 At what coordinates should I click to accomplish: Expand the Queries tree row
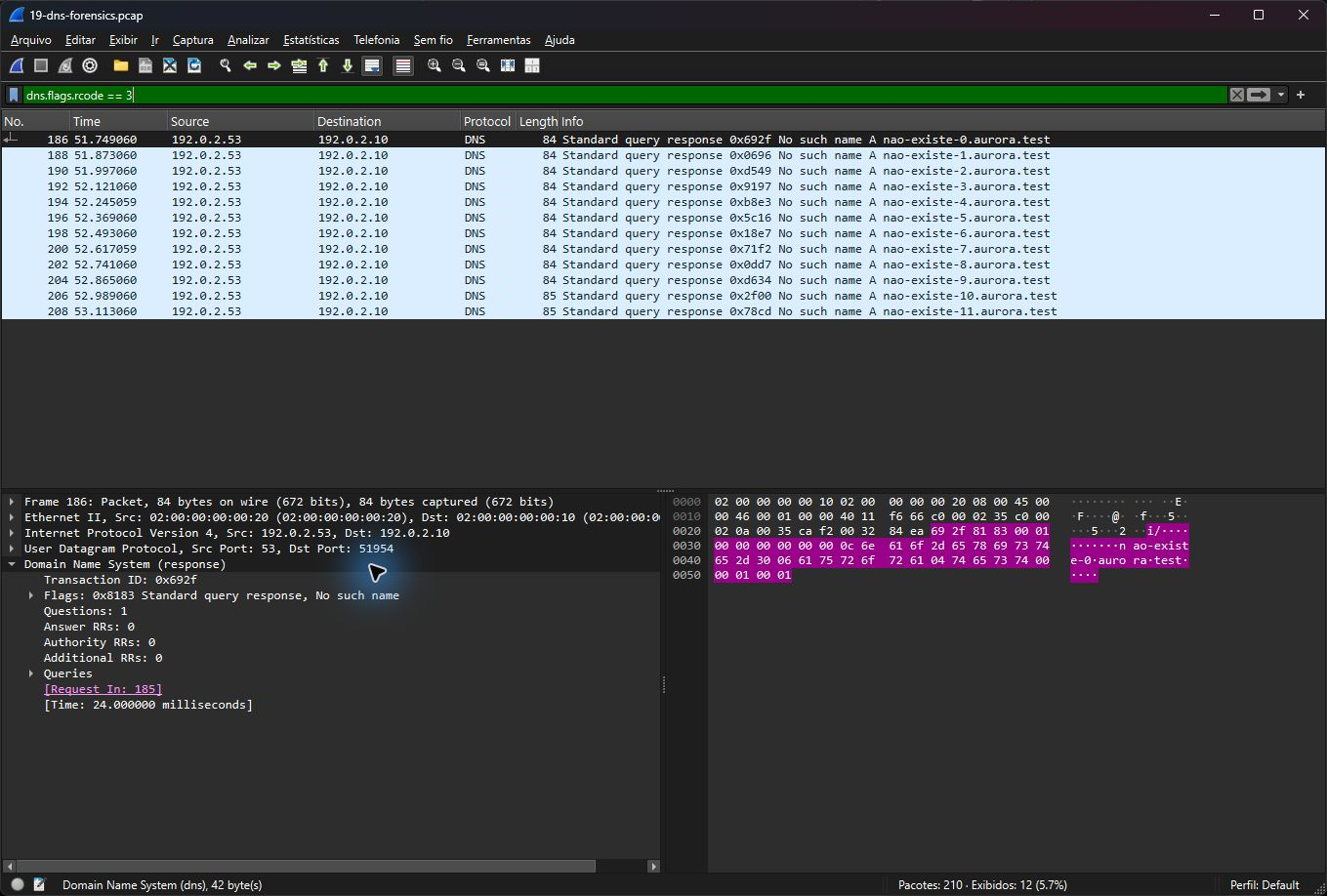coord(31,673)
